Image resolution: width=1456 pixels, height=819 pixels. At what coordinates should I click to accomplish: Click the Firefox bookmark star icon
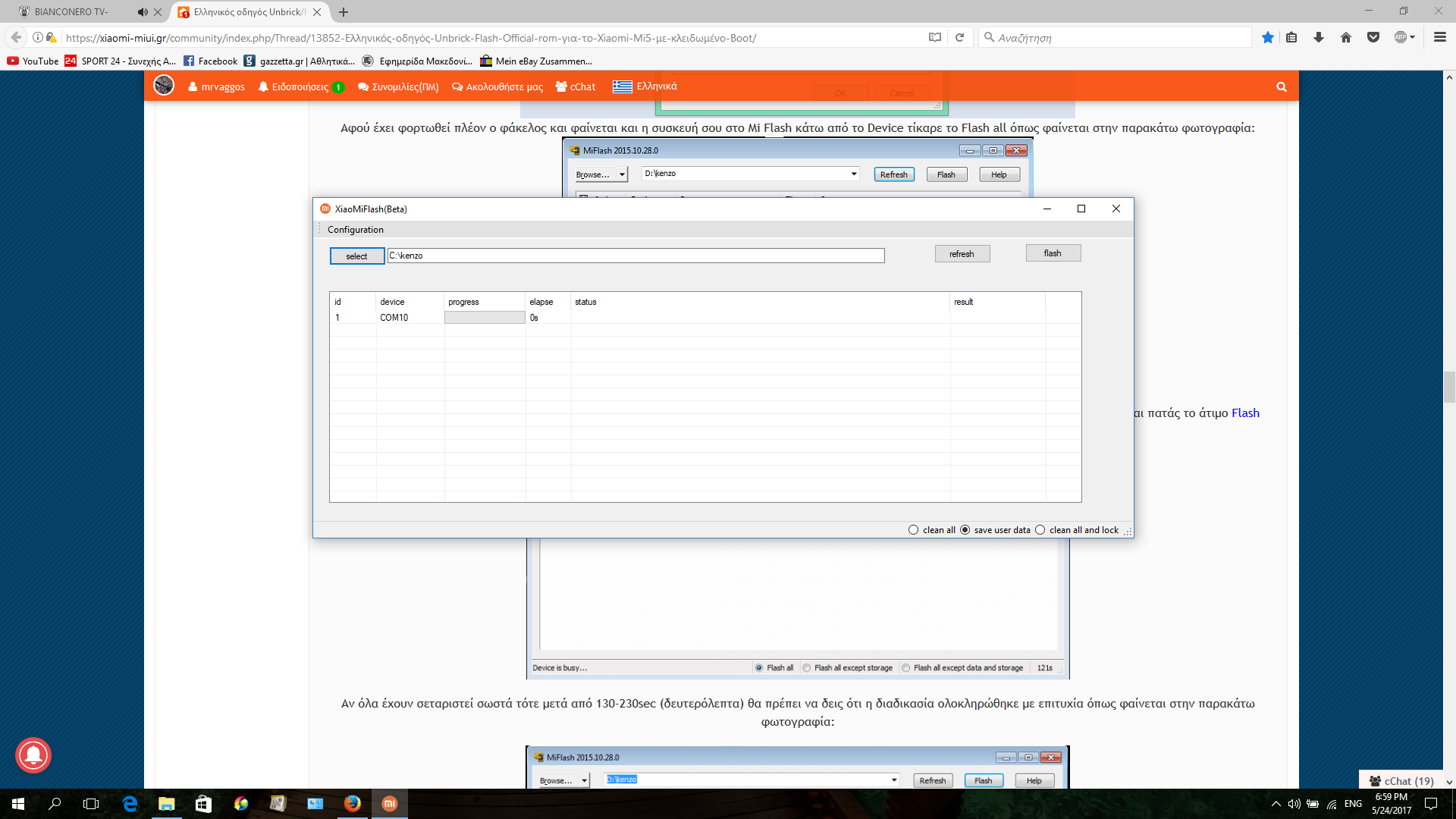(x=1267, y=37)
